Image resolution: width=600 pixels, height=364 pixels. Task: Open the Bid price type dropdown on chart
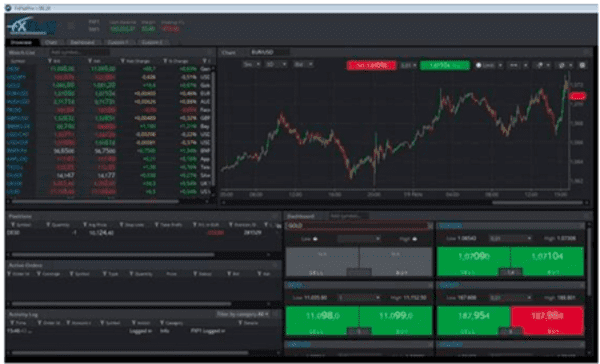[303, 65]
